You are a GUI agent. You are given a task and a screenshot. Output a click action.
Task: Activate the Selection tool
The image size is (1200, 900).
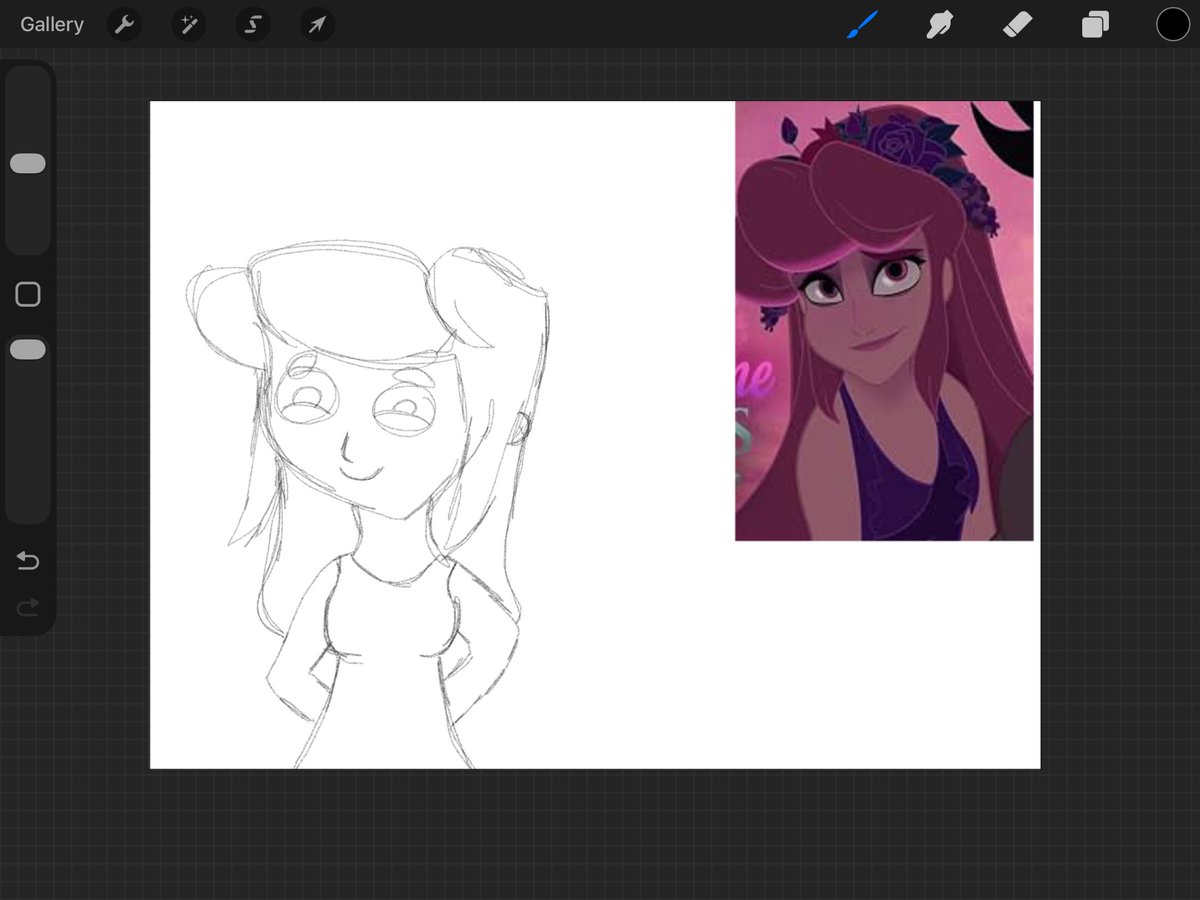[253, 24]
